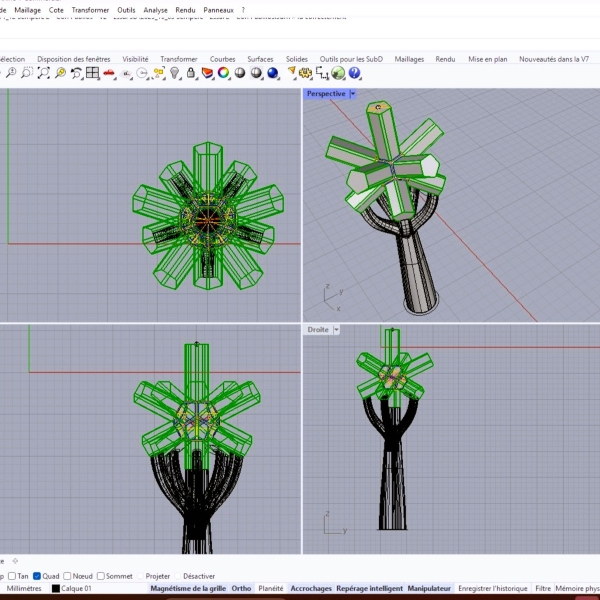
Task: Enable the Tan object snap checkbox
Action: (x=12, y=576)
